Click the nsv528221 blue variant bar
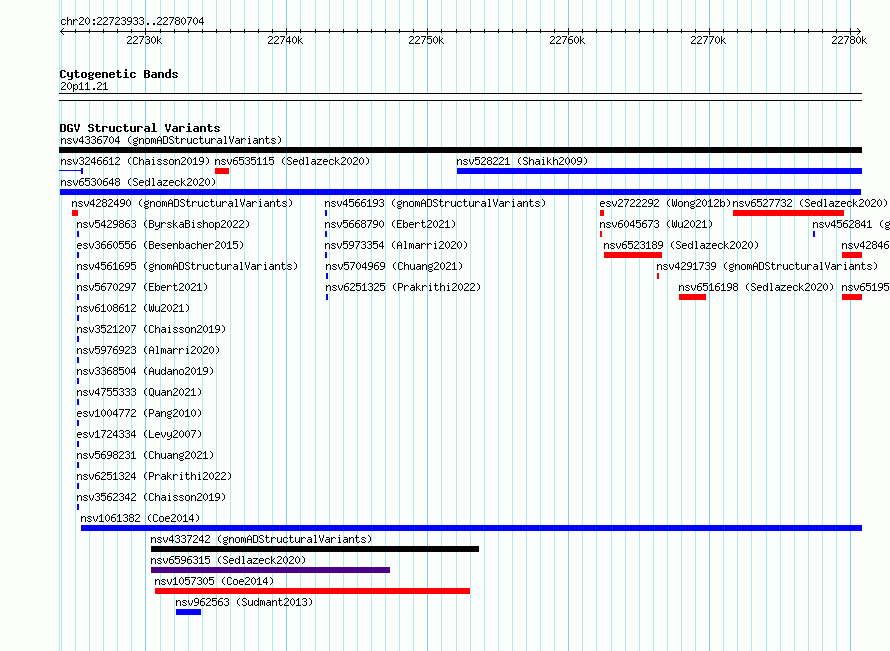This screenshot has width=890, height=651. pyautogui.click(x=659, y=171)
